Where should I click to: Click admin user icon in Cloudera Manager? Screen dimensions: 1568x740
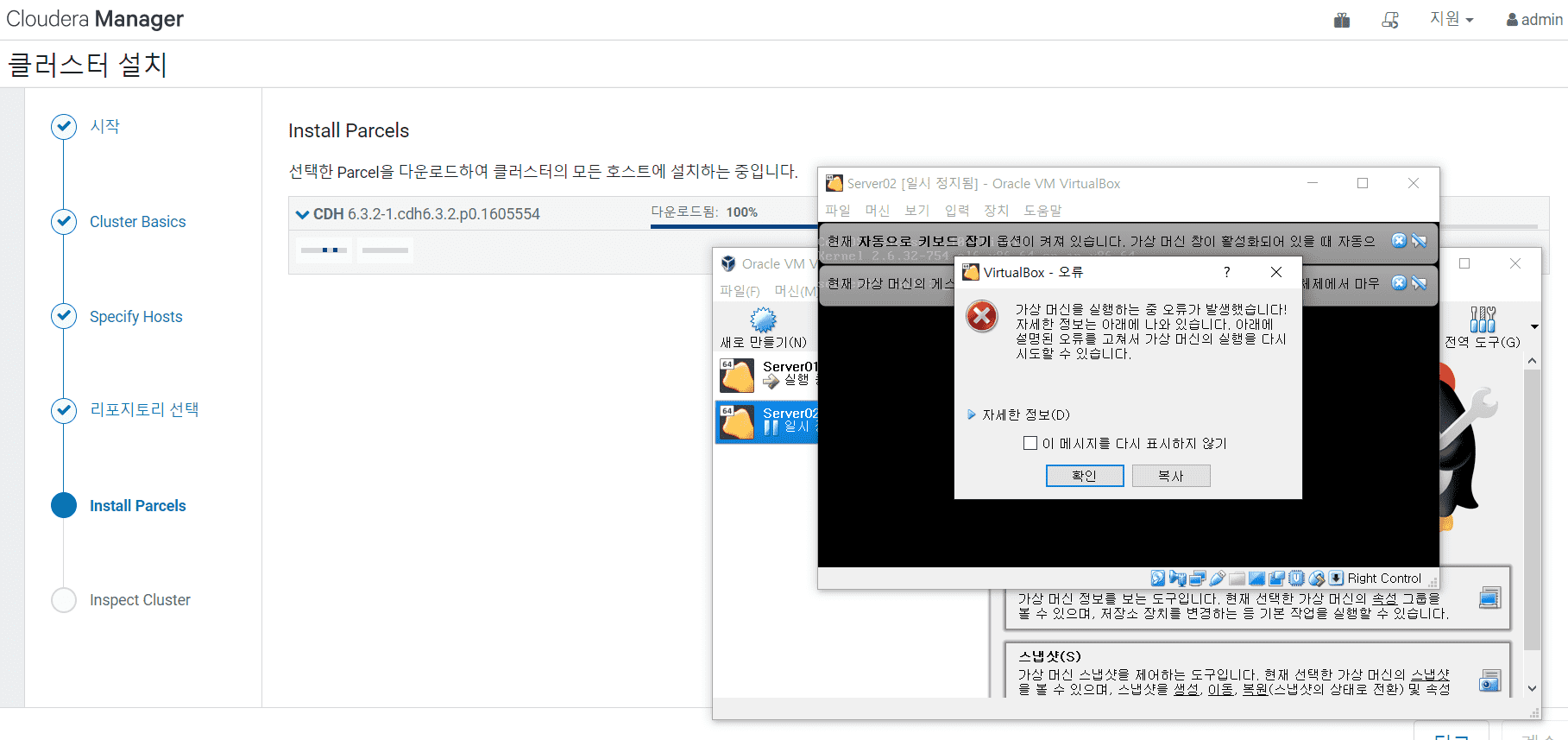click(1512, 20)
